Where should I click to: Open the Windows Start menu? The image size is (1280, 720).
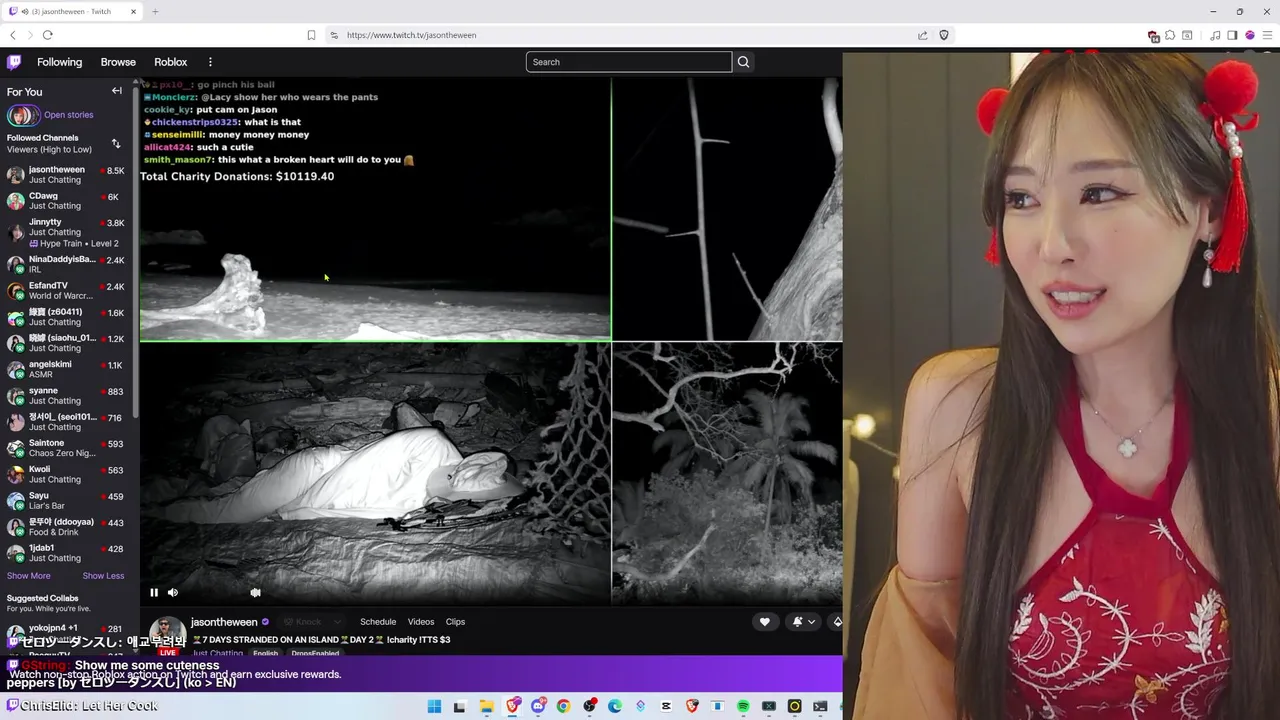coord(434,706)
